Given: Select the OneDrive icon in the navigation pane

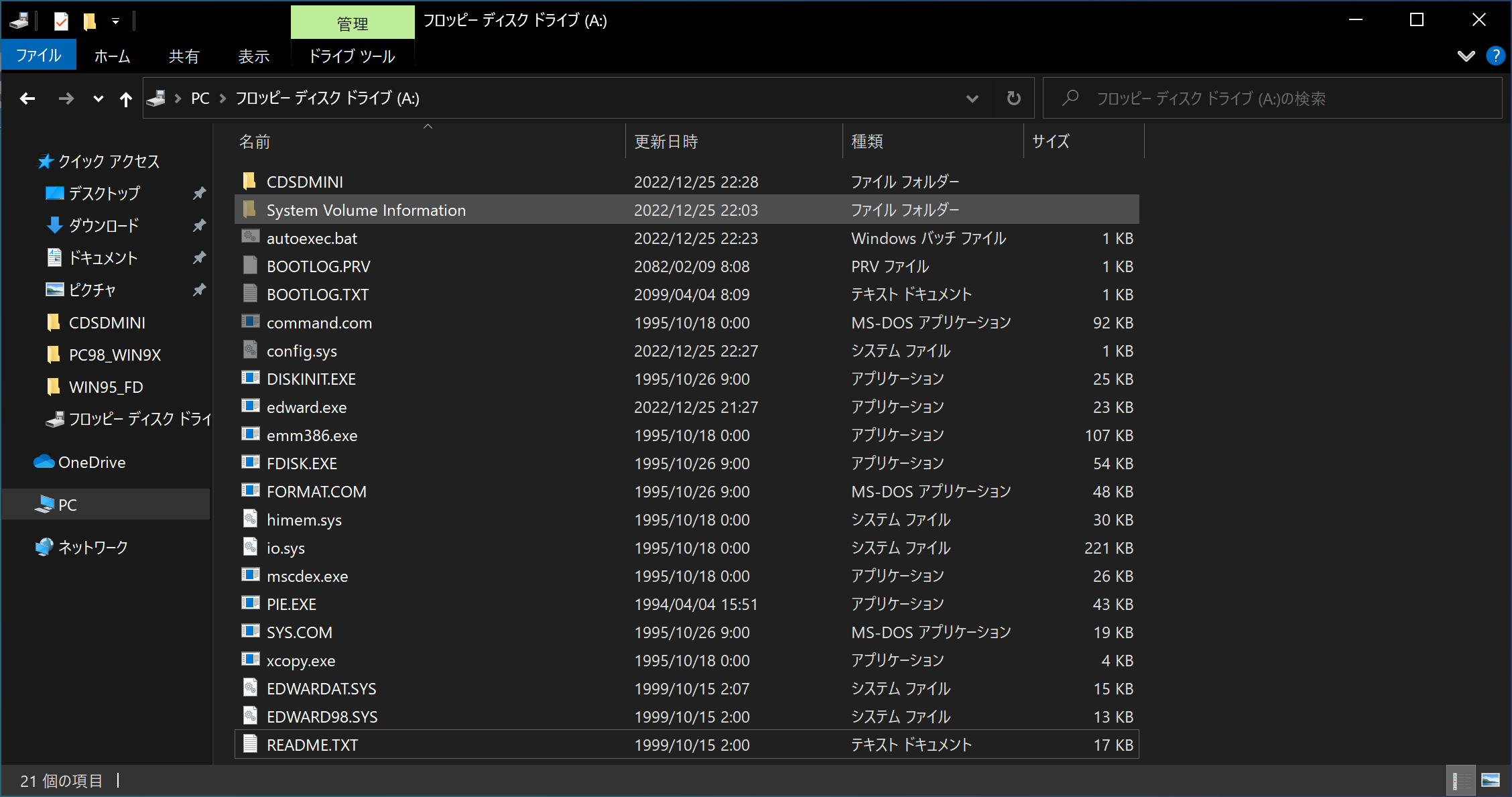Looking at the screenshot, I should click(x=44, y=462).
